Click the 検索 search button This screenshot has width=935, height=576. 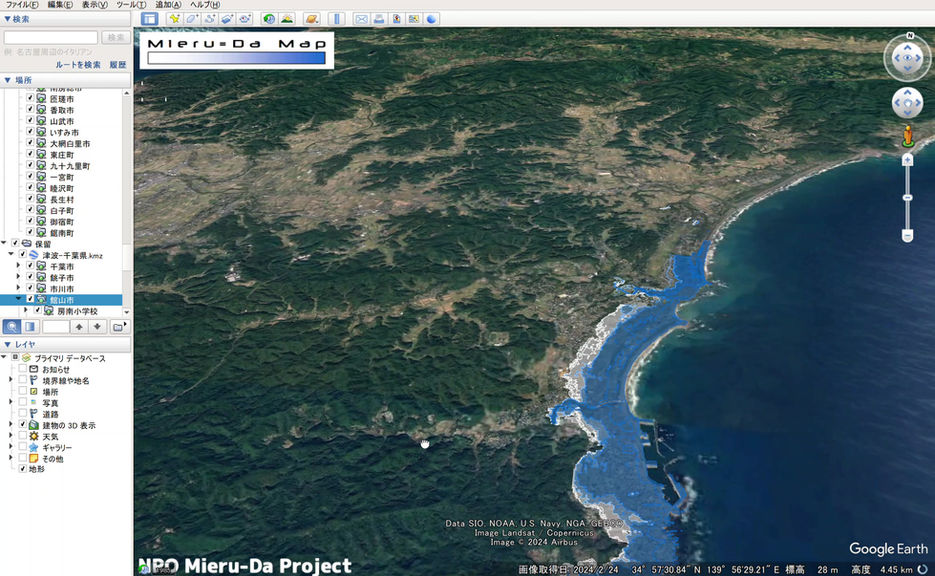click(116, 38)
